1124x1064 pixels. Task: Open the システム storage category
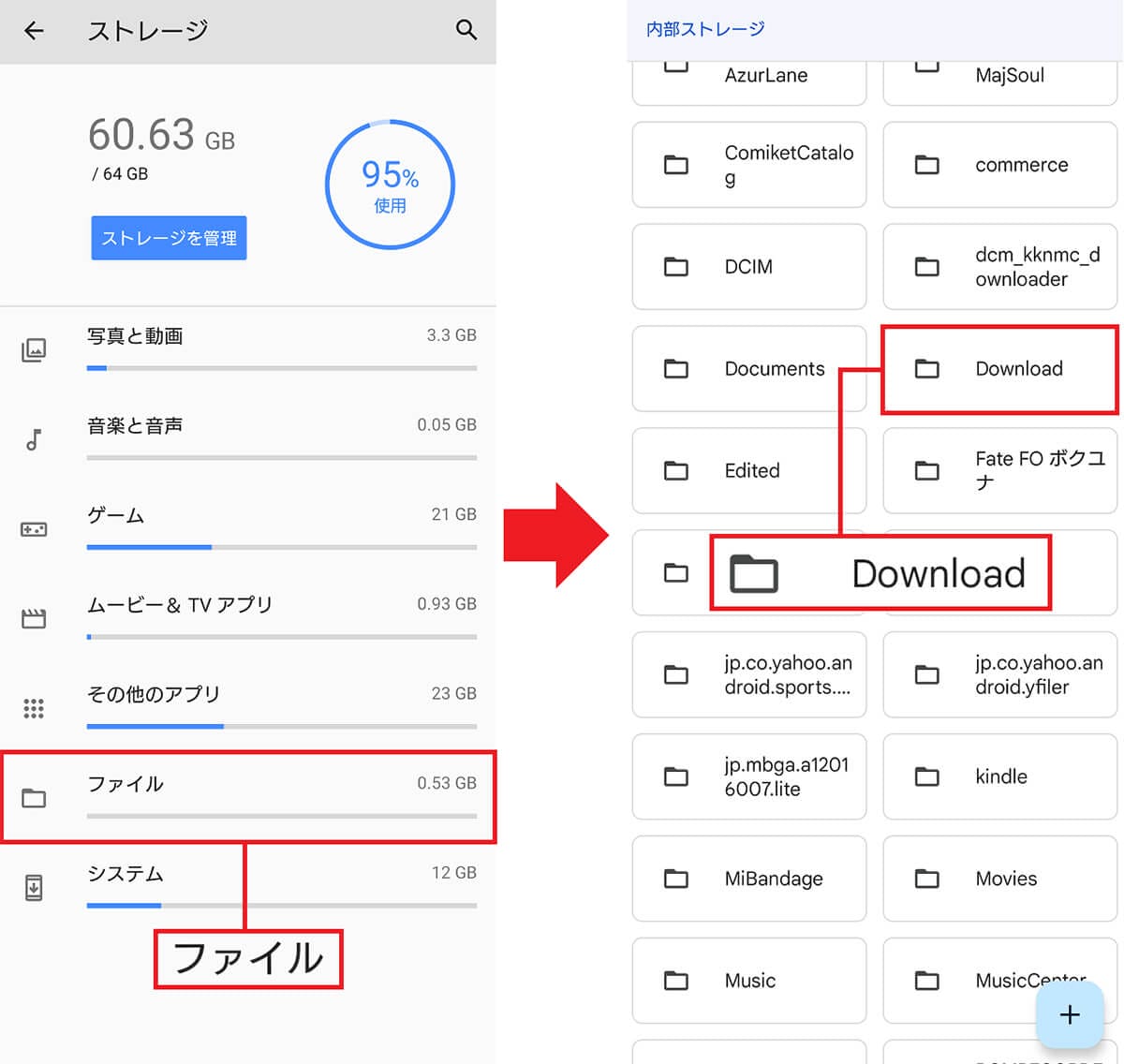pyautogui.click(x=248, y=887)
